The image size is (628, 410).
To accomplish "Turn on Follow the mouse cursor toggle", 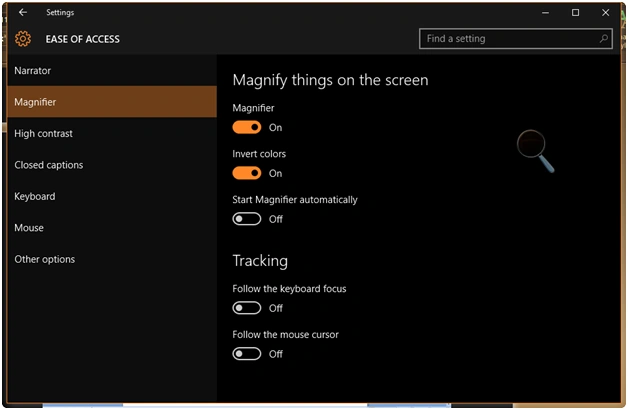I will click(x=247, y=354).
